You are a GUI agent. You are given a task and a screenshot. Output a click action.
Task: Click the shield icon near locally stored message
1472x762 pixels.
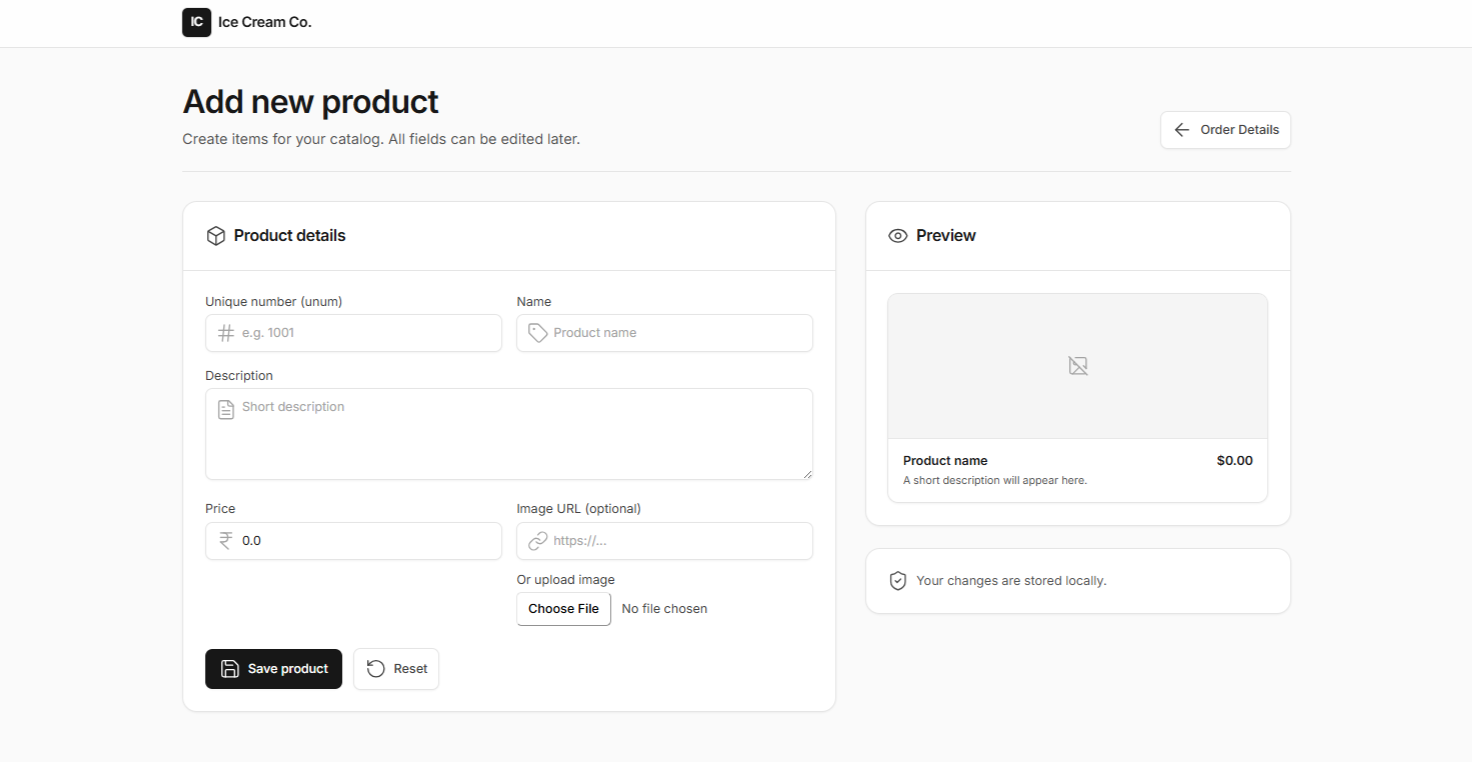pos(897,580)
